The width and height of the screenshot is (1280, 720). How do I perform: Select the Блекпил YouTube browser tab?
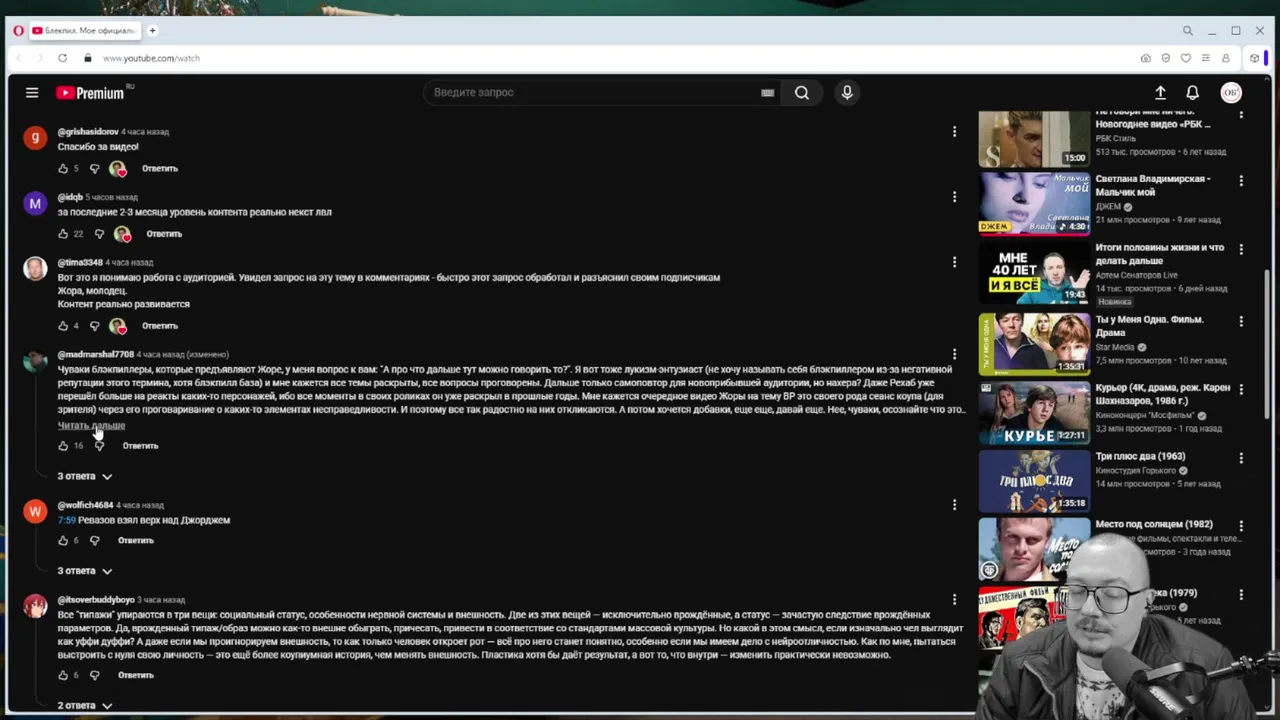(85, 31)
